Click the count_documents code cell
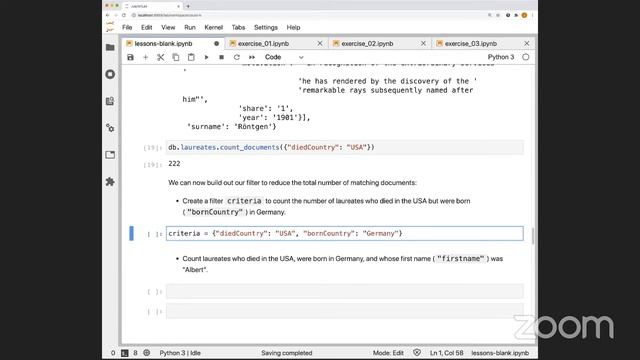Screen dimensions: 640x360 344,147
